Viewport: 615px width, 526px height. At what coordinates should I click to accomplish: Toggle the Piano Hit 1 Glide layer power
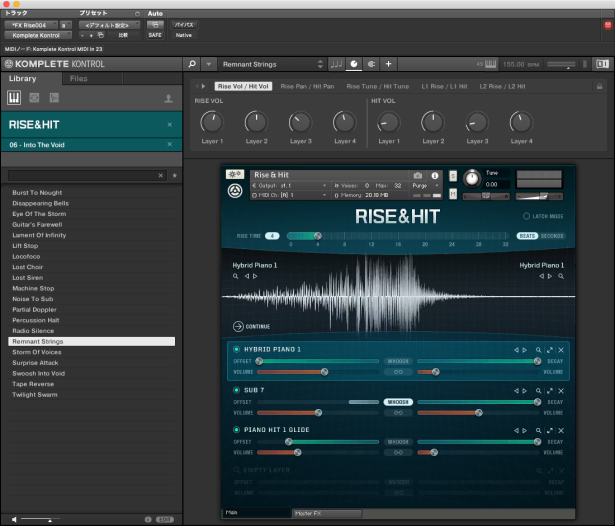[237, 429]
